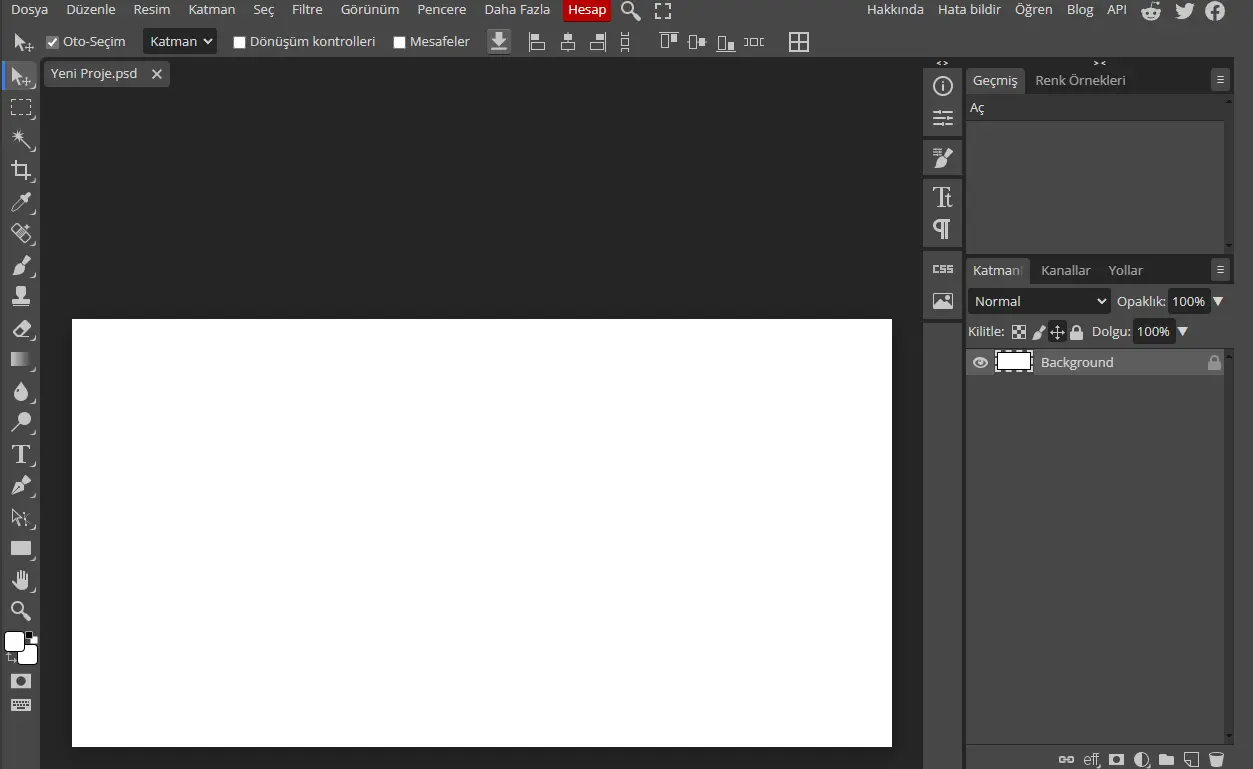Hide the Background layer with eye icon

tap(980, 362)
